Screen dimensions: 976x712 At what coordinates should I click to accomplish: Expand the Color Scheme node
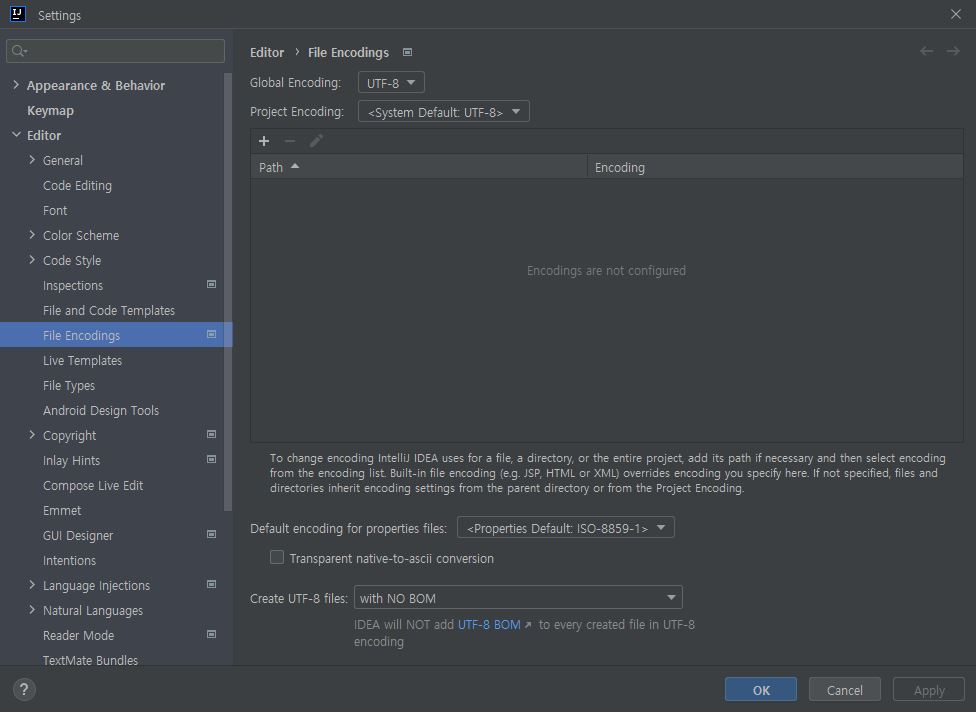click(32, 235)
